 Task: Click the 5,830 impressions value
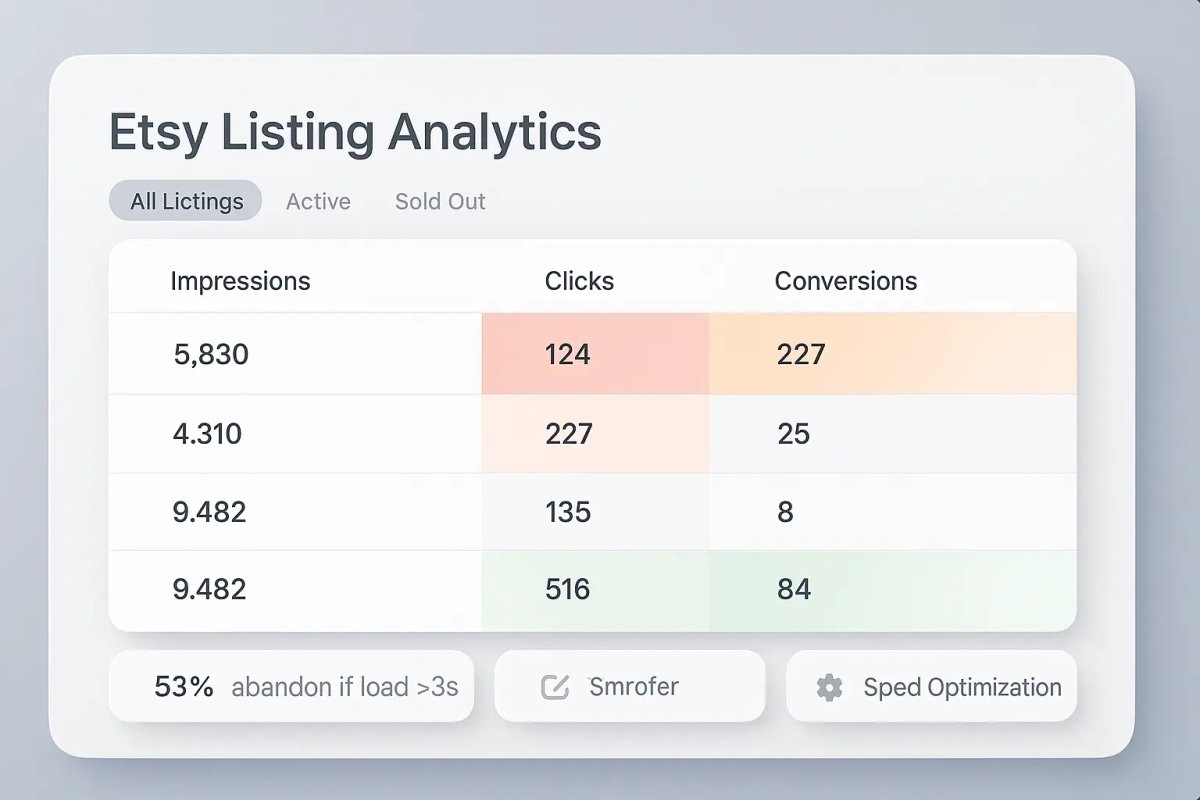pos(211,353)
